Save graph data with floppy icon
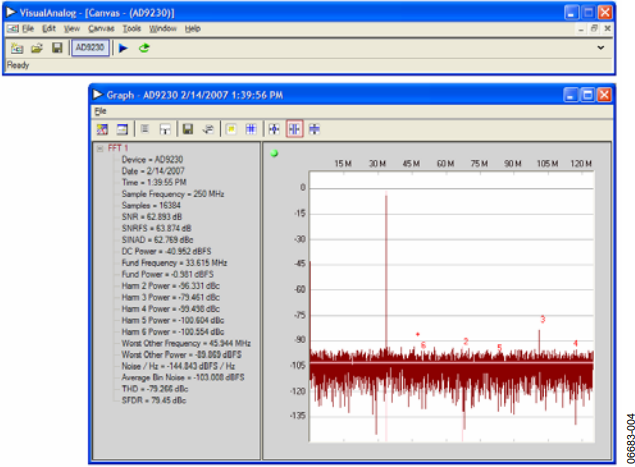This screenshot has width=635, height=467. coord(188,129)
